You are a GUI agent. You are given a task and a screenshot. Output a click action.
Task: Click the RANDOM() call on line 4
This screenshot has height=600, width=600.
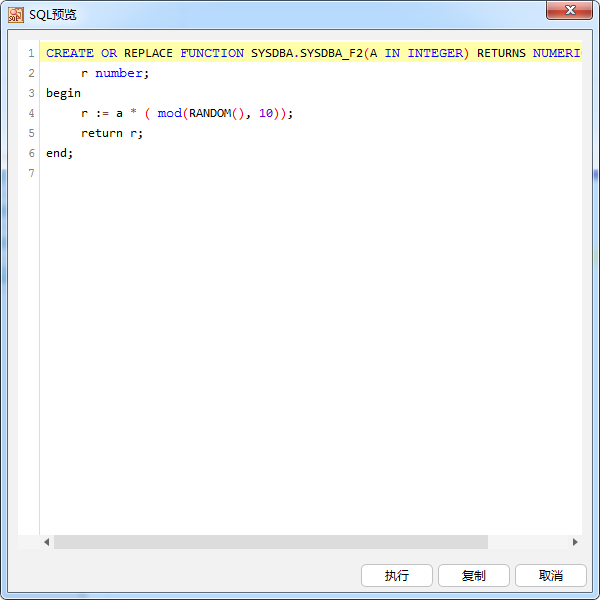click(x=216, y=113)
